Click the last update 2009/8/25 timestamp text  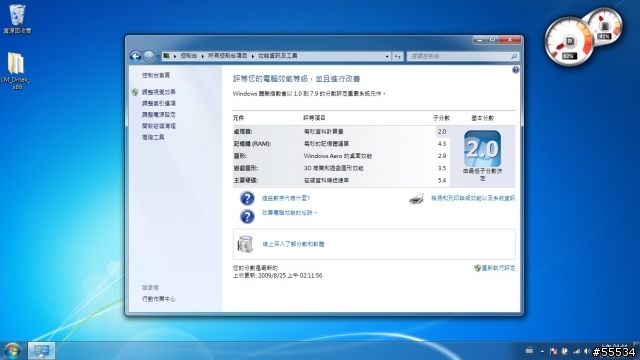click(278, 276)
